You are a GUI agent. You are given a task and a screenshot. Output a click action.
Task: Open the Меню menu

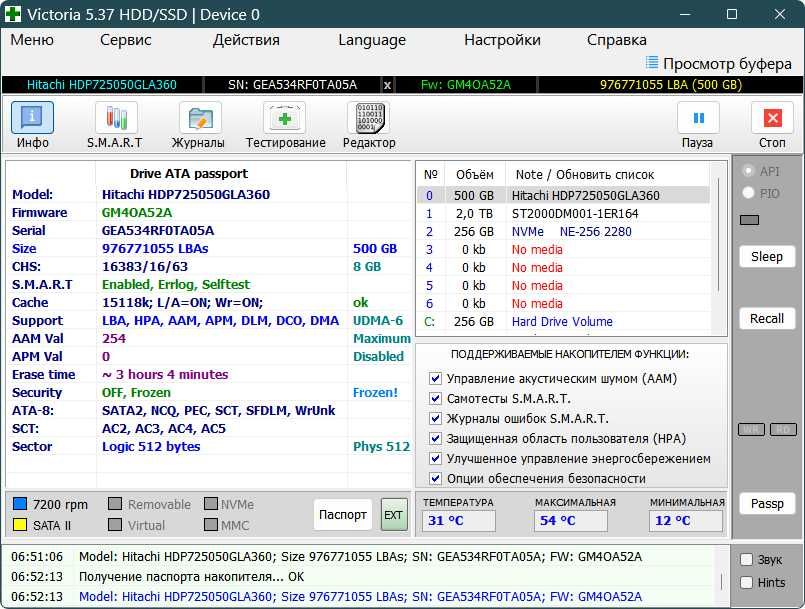32,40
